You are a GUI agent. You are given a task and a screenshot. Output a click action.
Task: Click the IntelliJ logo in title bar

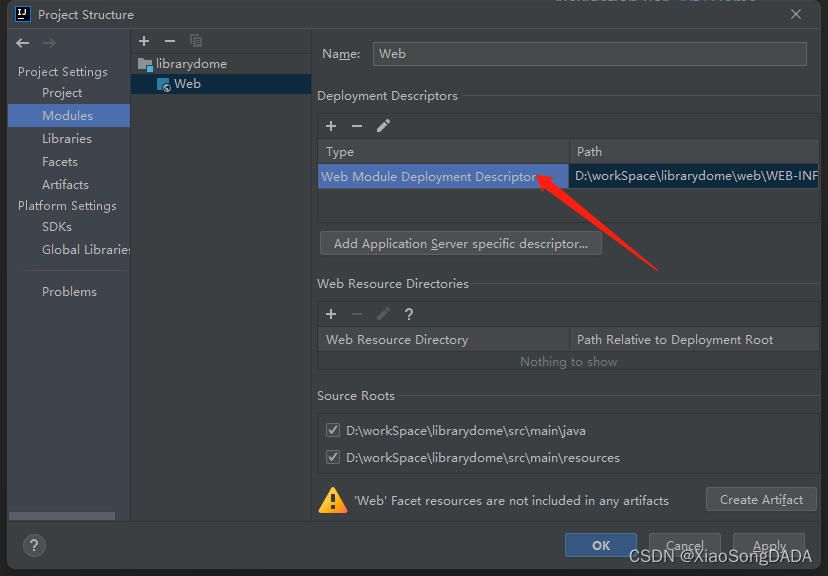point(23,14)
